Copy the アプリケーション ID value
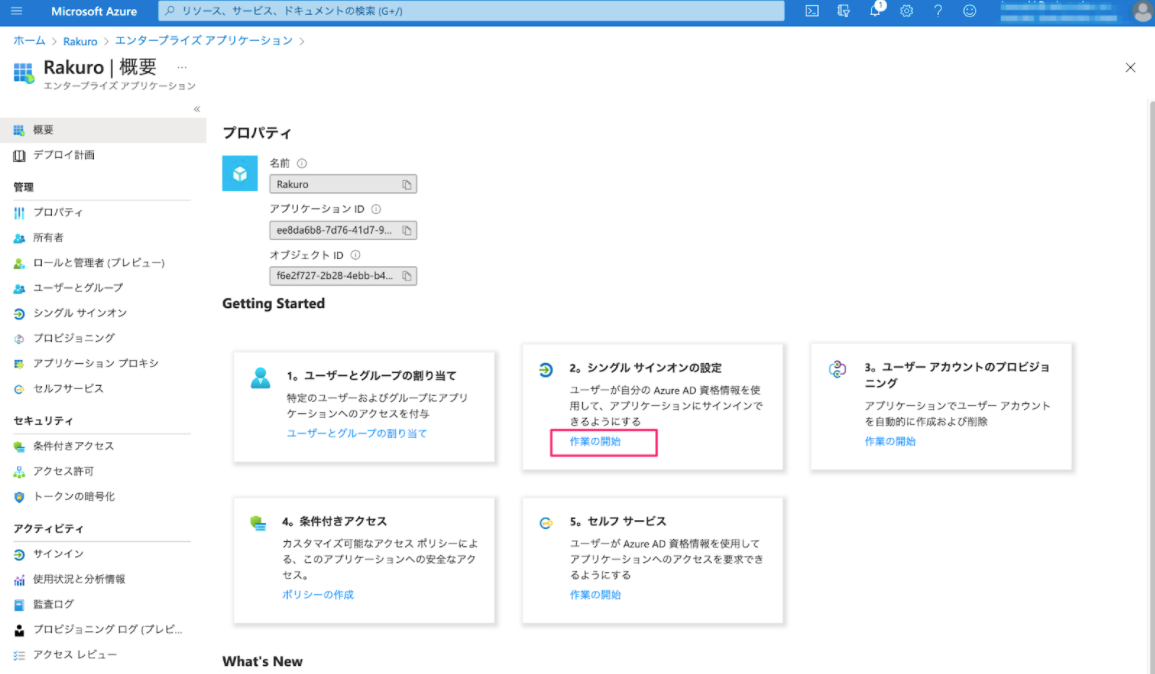The width and height of the screenshot is (1155, 674). [407, 231]
